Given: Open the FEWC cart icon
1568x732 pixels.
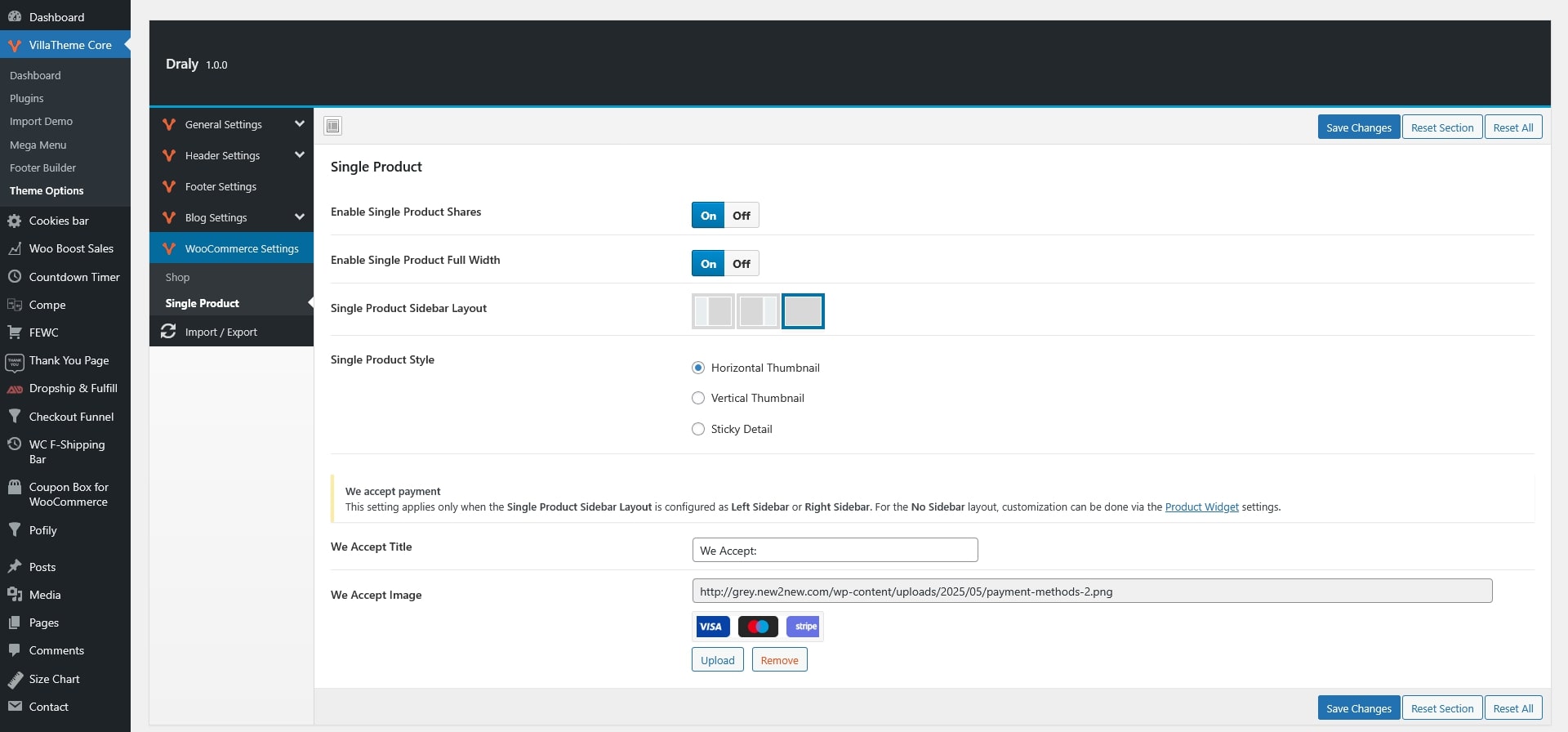Looking at the screenshot, I should click(x=15, y=333).
